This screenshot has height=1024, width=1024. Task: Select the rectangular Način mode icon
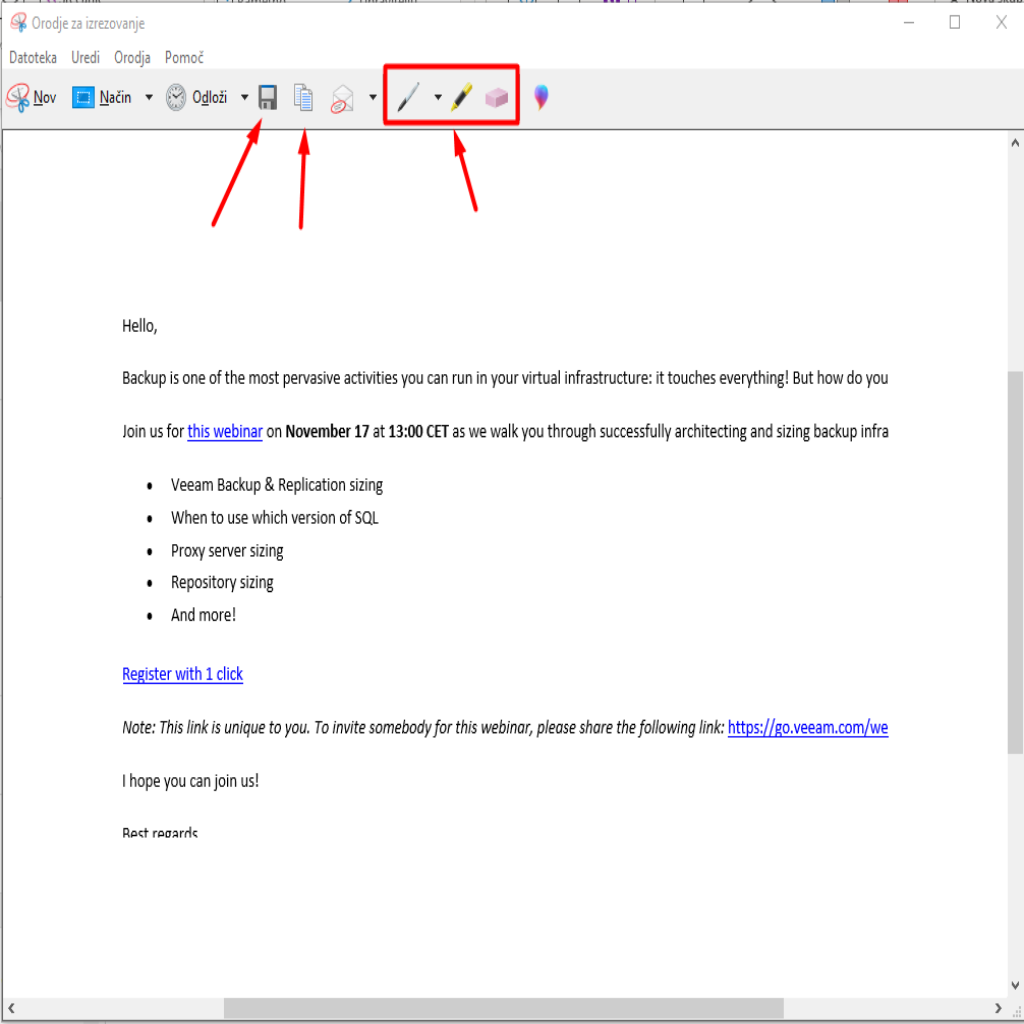pyautogui.click(x=83, y=97)
